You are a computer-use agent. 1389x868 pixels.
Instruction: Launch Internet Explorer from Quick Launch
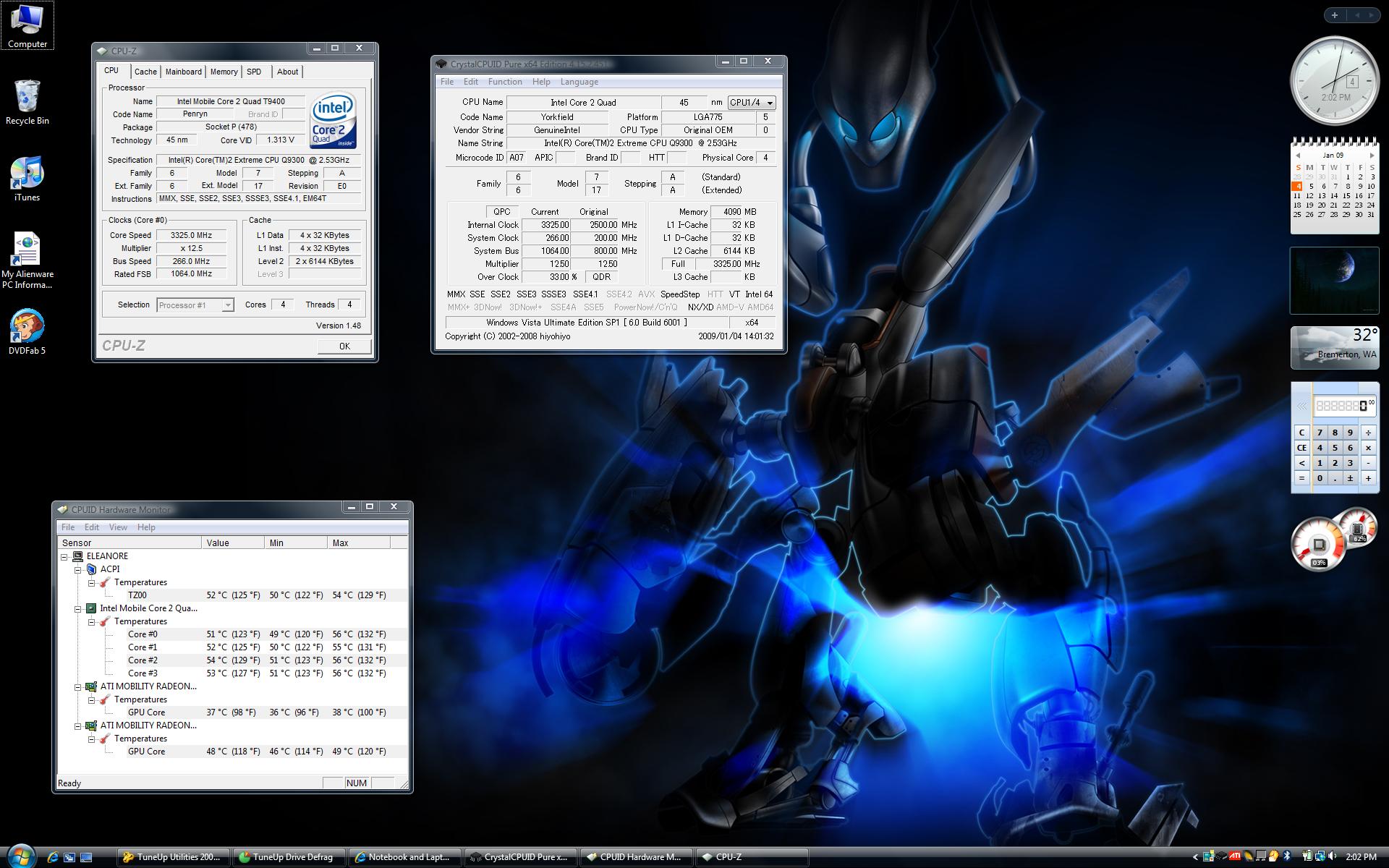[x=52, y=857]
